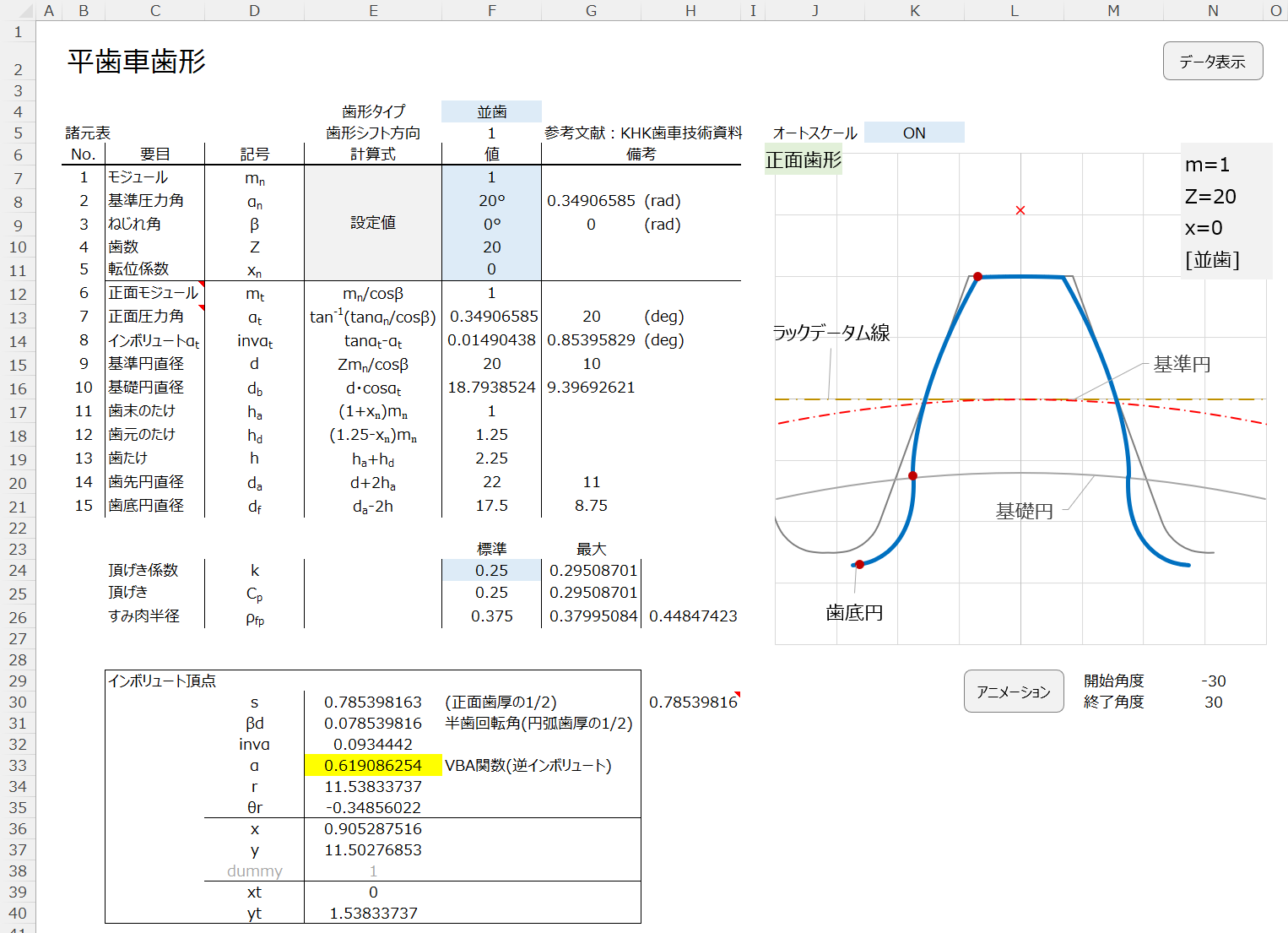Click the red X marker in the chart

pos(1020,210)
